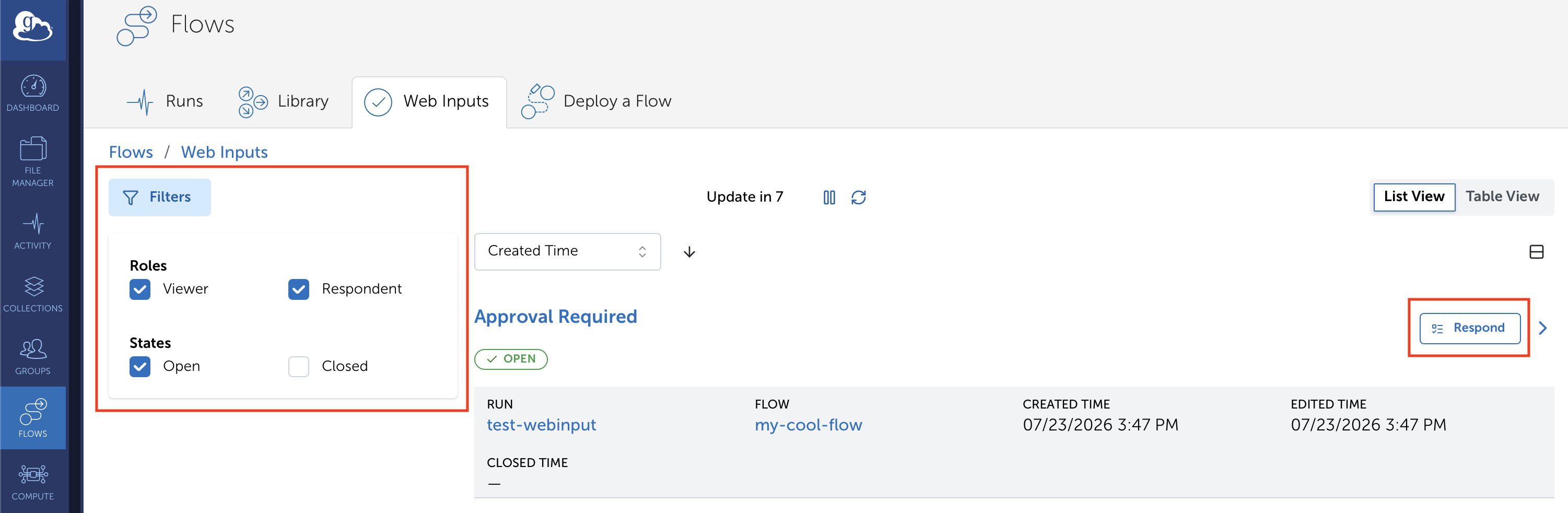Go to Flows breadcrumb link
The width and height of the screenshot is (1568, 513).
click(131, 152)
